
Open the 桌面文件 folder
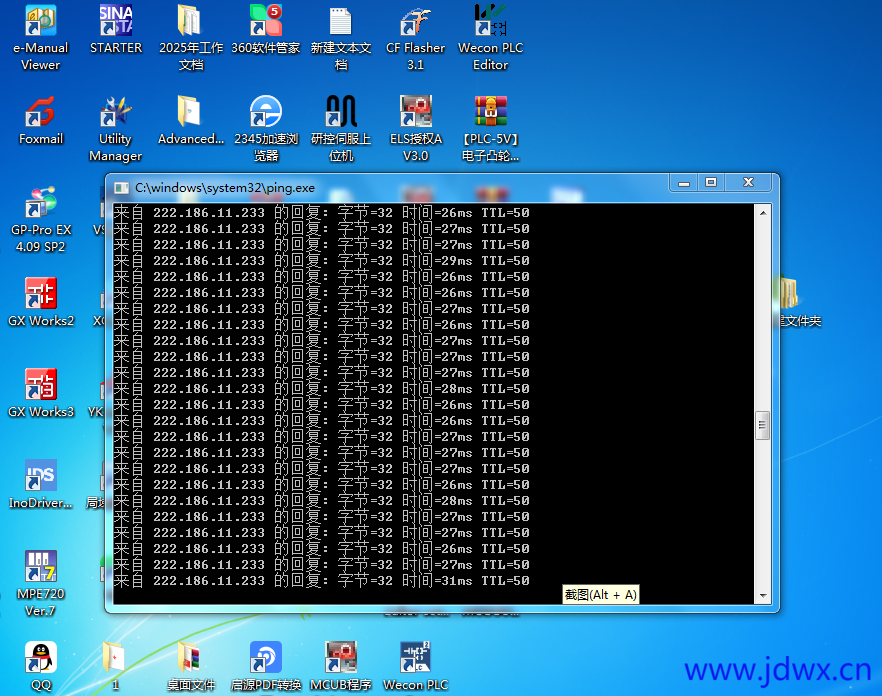pos(191,666)
